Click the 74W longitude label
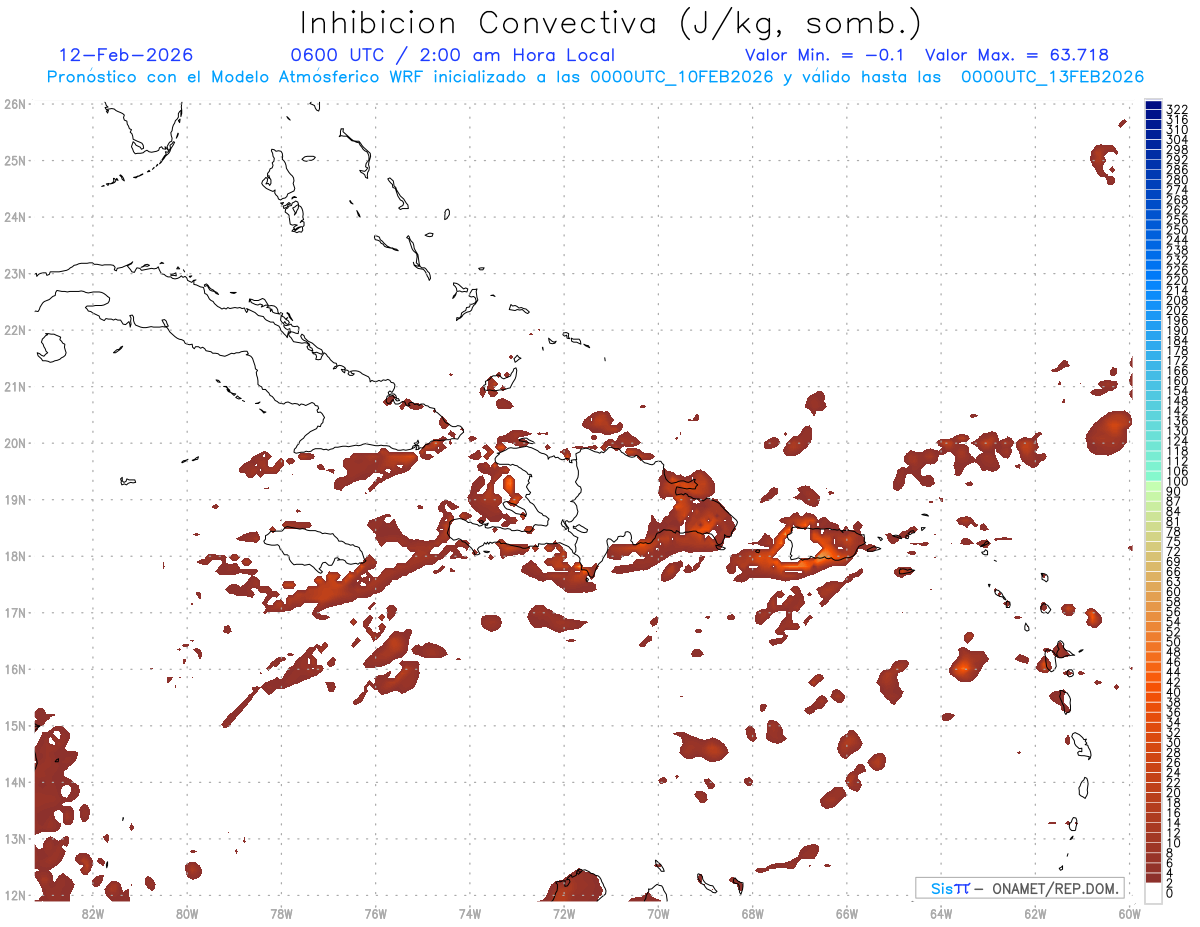1200x927 pixels. tap(470, 913)
